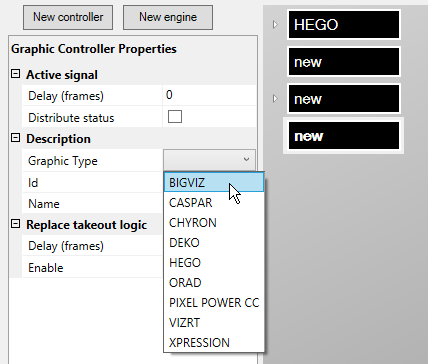Click the Replace takeout logic header text

coord(87,225)
